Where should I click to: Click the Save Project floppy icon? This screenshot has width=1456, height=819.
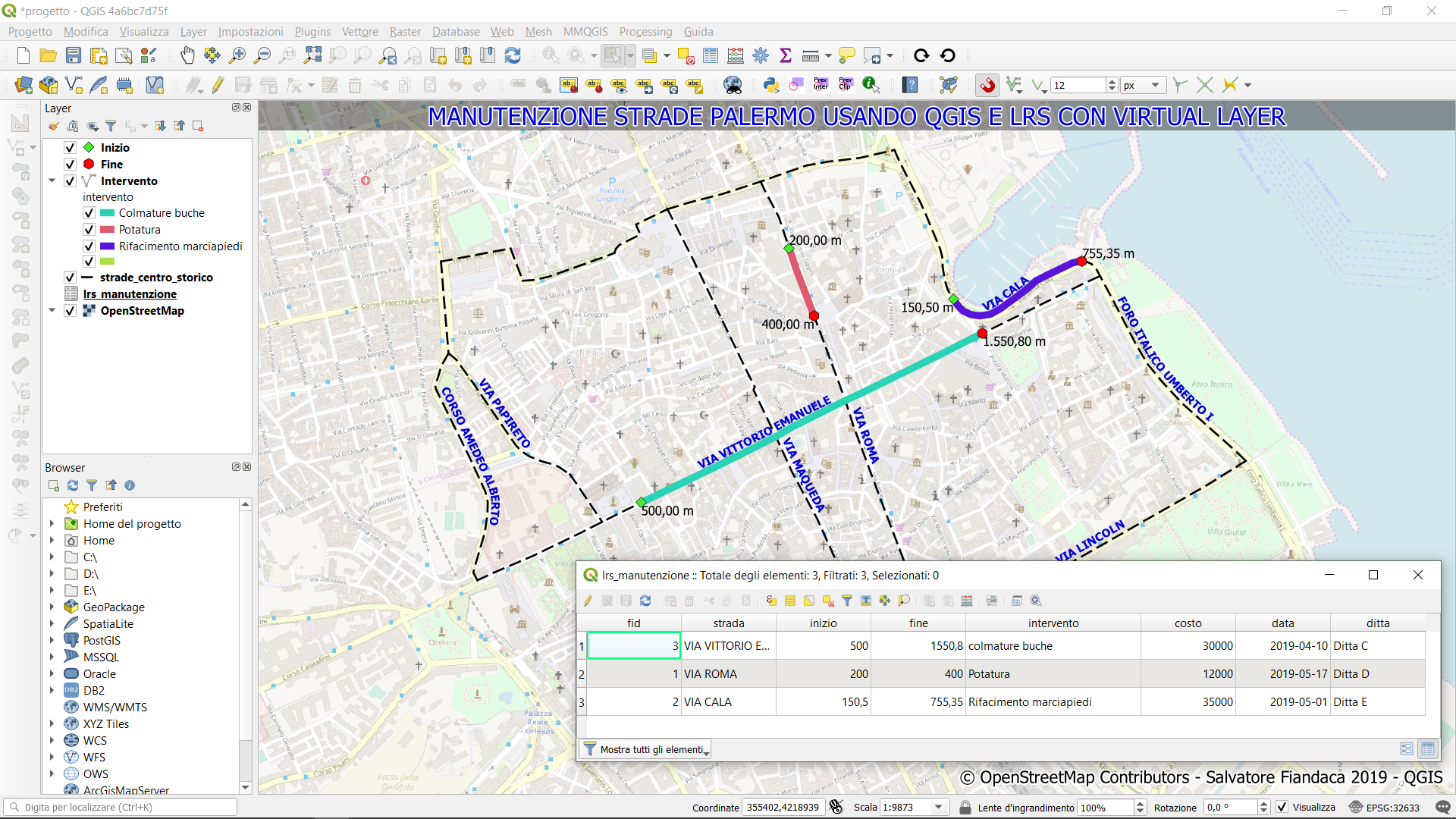click(74, 55)
